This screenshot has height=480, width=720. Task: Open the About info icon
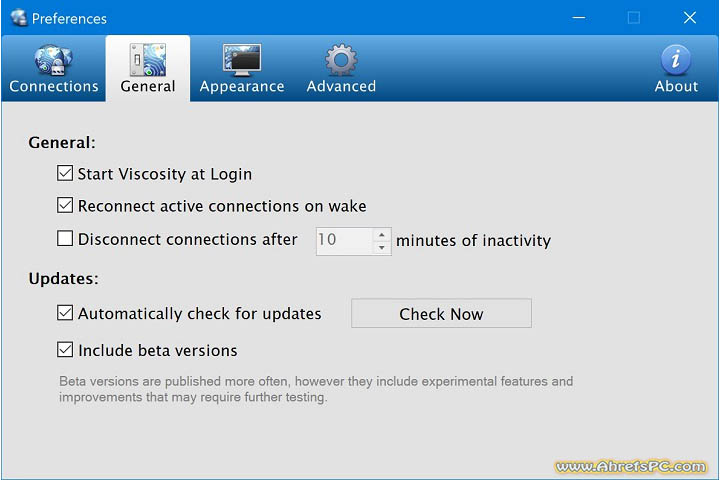(675, 60)
